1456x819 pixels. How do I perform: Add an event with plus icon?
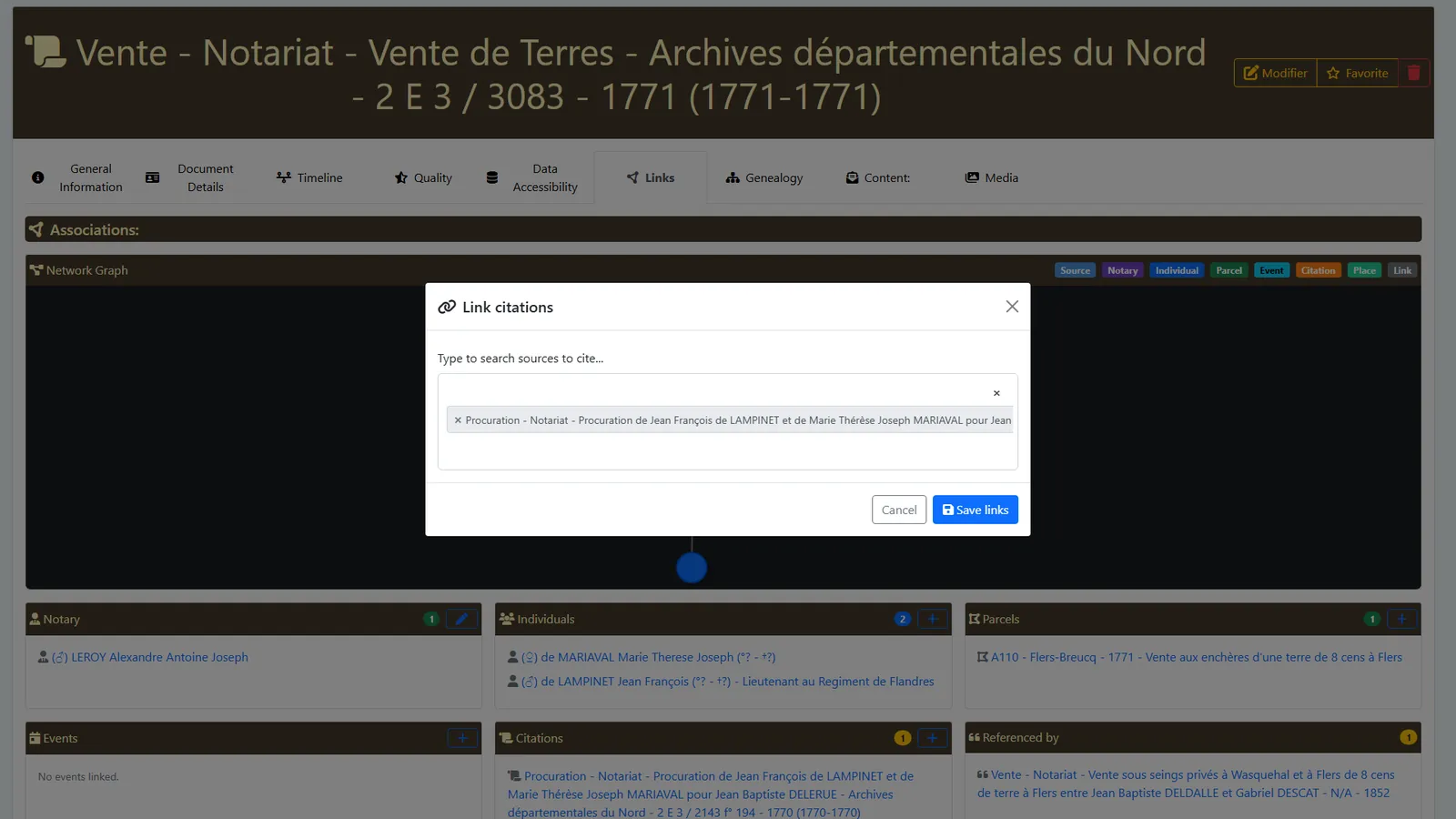[x=462, y=738]
